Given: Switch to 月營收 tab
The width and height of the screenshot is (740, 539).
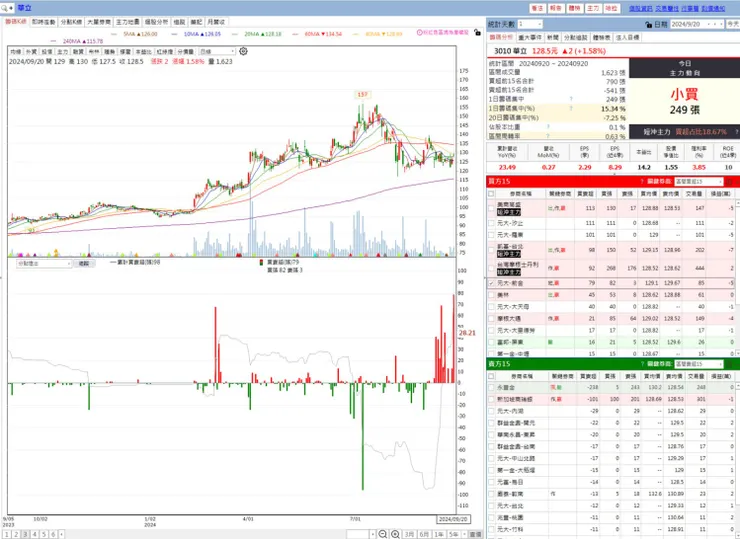Looking at the screenshot, I should click(216, 22).
